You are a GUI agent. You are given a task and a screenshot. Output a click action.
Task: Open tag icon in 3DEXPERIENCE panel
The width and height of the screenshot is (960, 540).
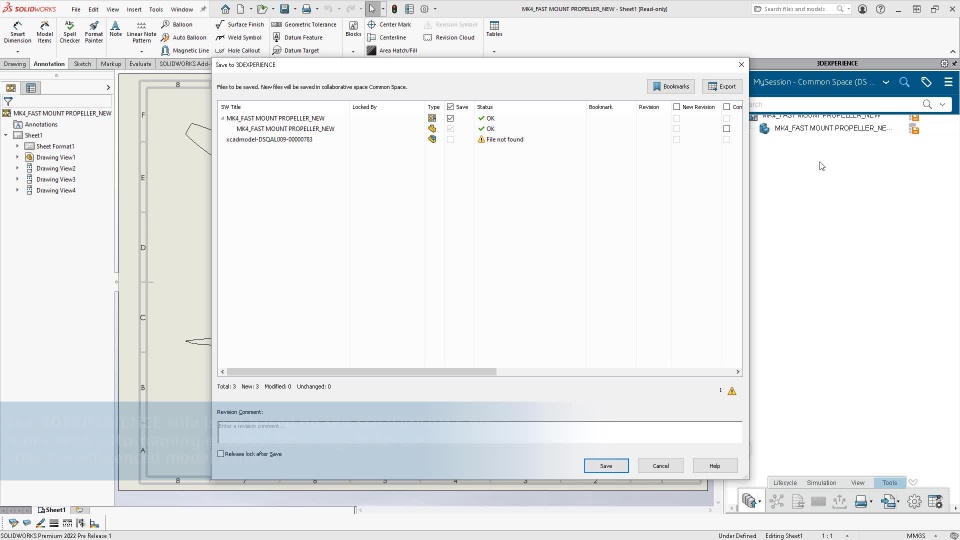926,82
